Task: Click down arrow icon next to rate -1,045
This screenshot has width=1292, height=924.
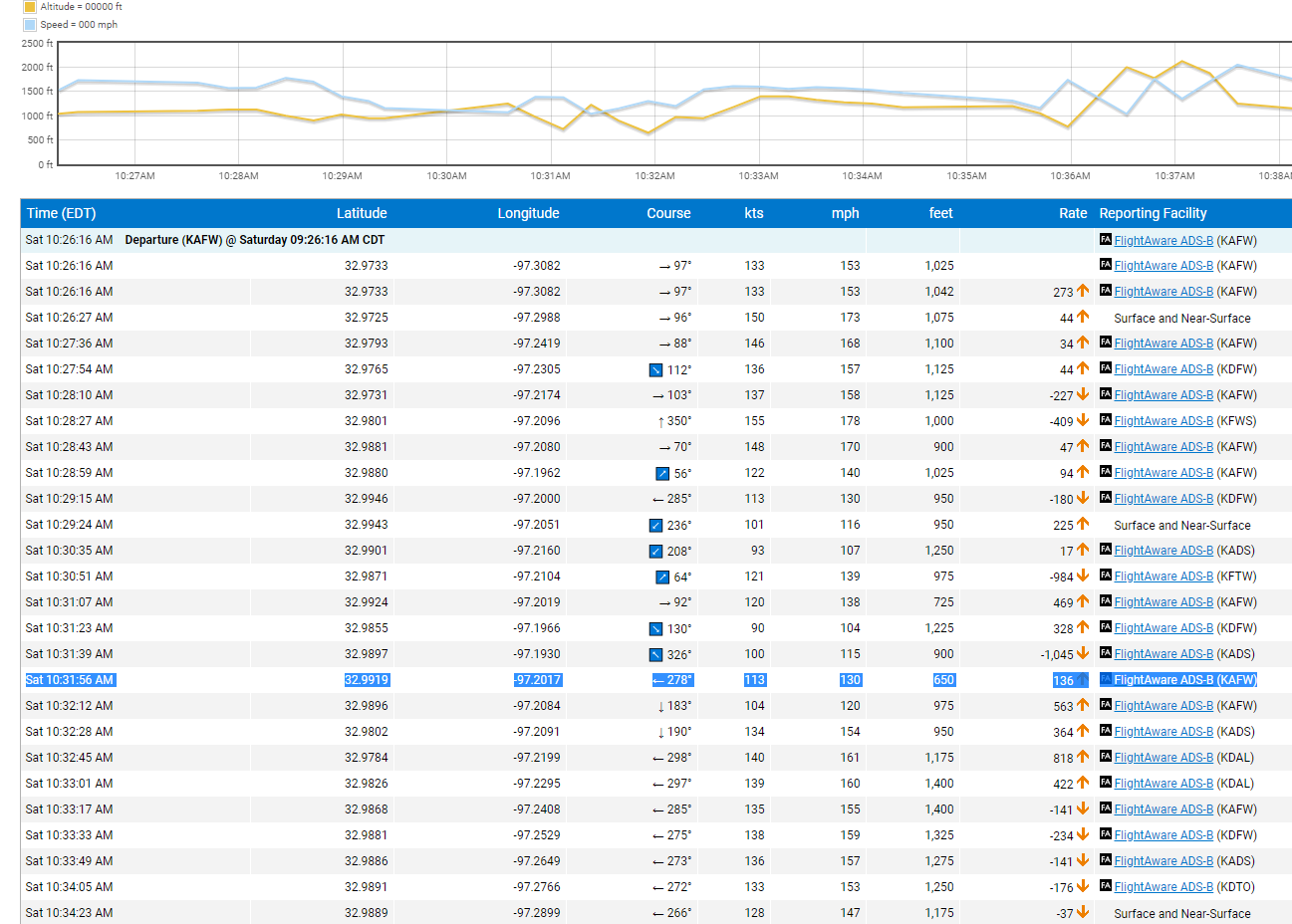Action: 1083,653
